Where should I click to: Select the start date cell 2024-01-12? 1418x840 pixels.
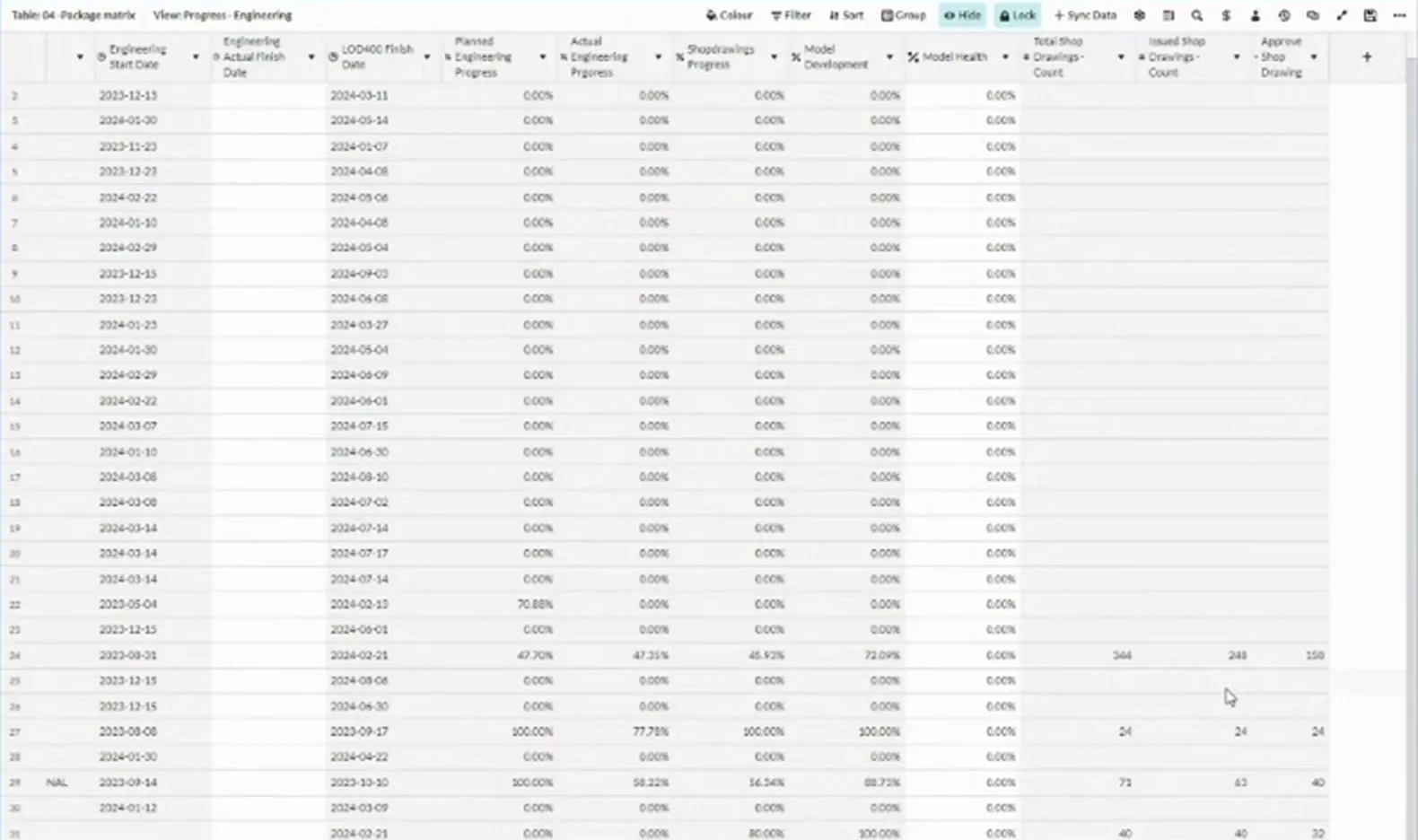point(153,808)
